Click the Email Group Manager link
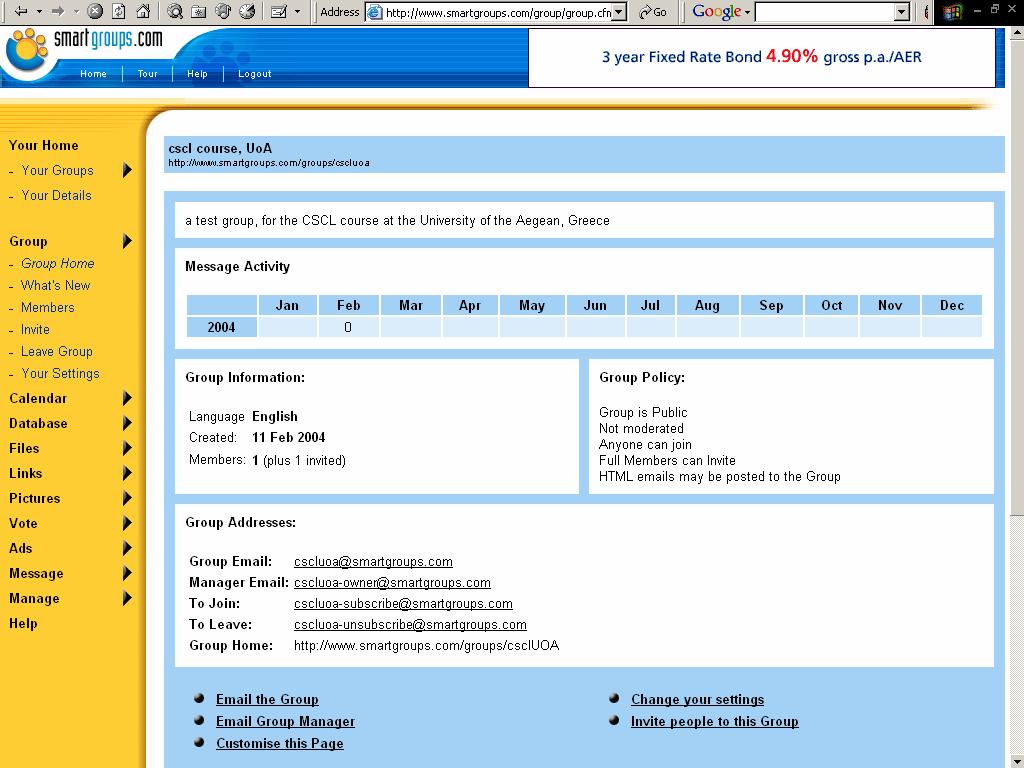1024x768 pixels. click(x=285, y=722)
